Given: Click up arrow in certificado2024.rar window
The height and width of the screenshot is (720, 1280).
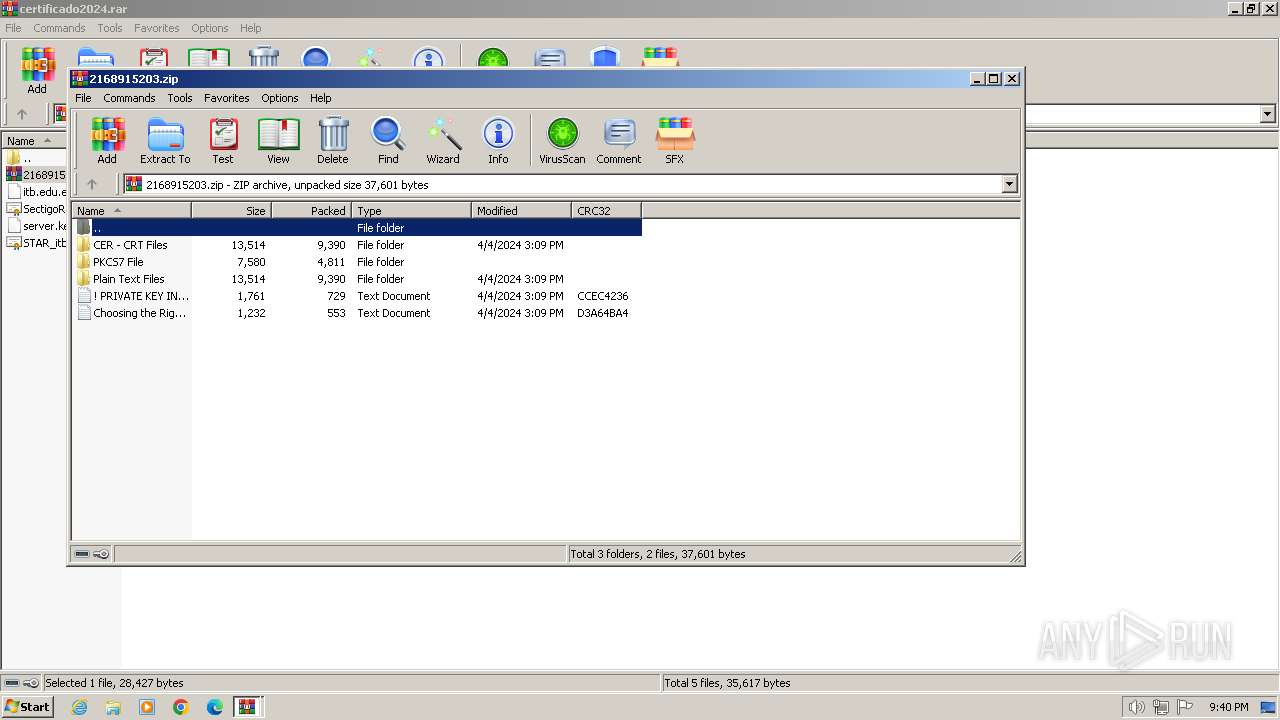Looking at the screenshot, I should (22, 114).
